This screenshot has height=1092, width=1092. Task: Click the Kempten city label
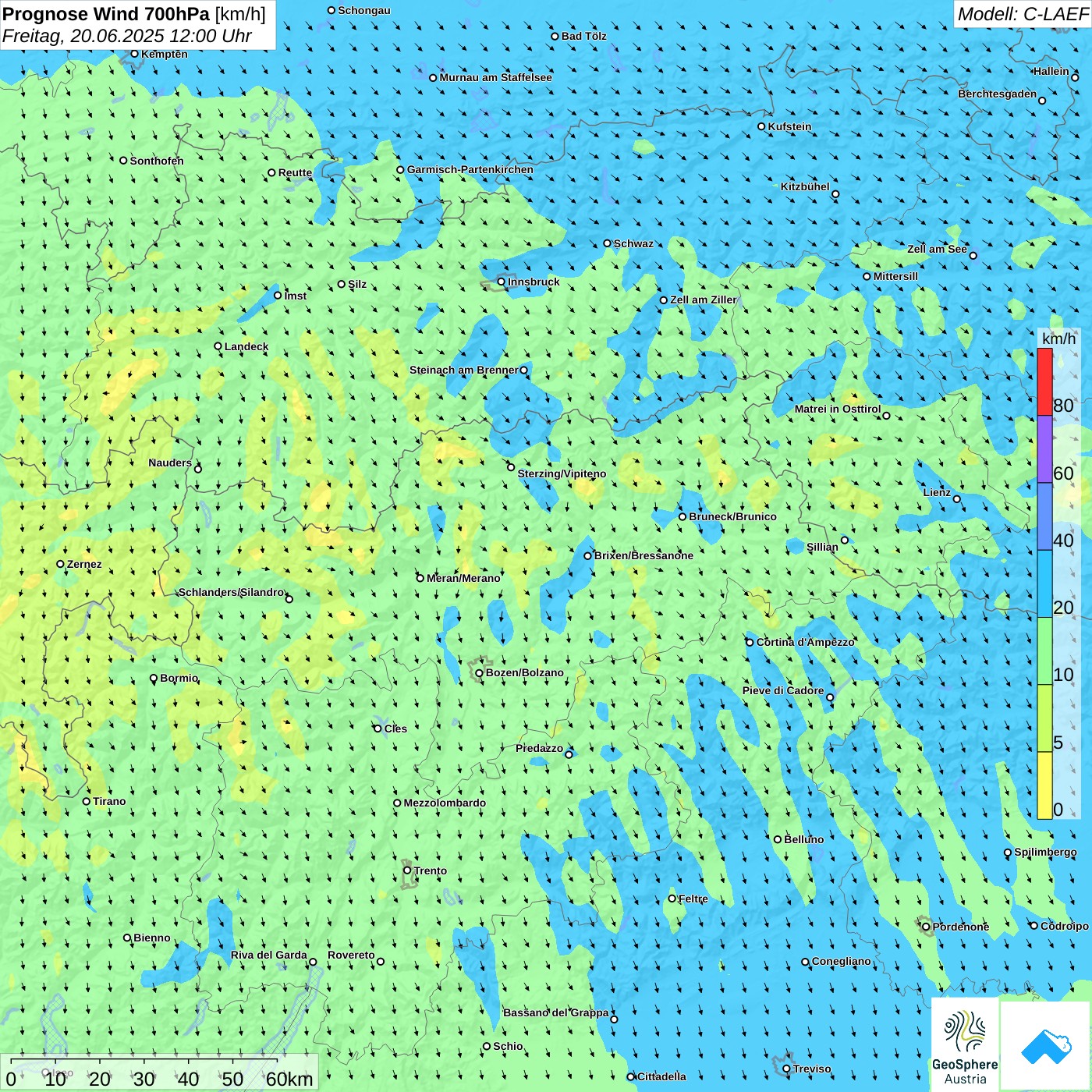point(164,54)
